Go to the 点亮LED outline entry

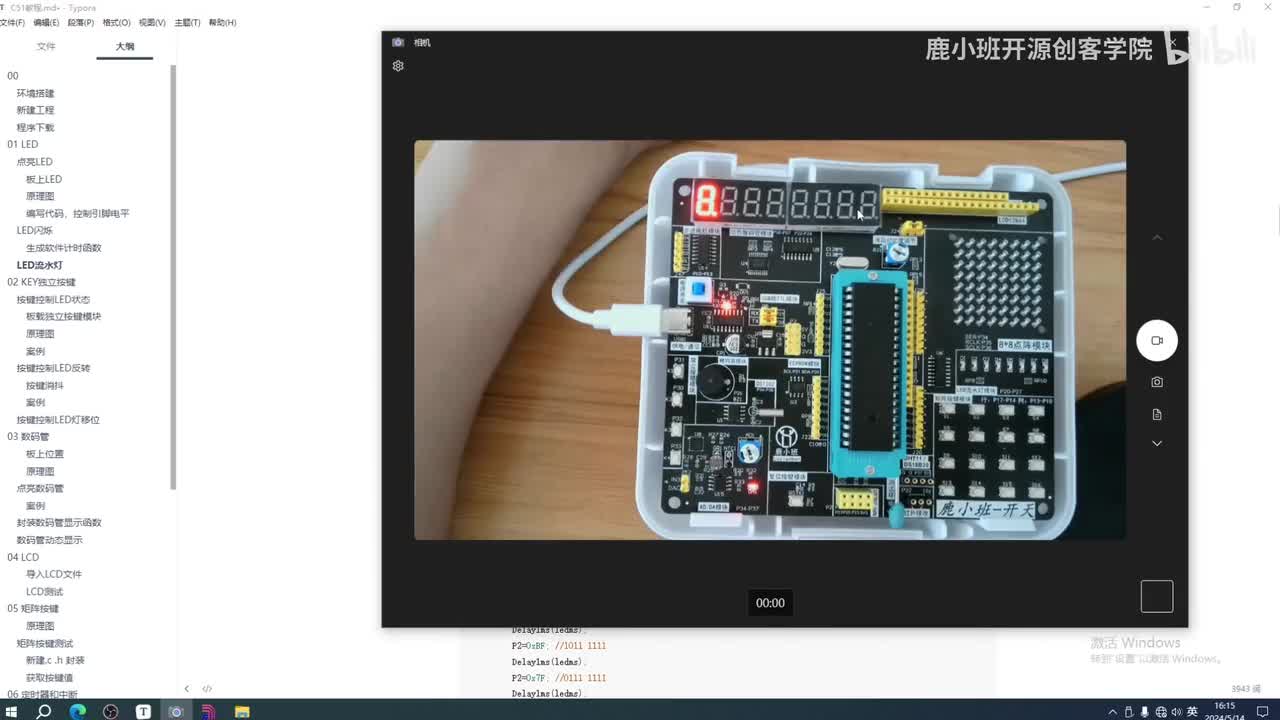(x=35, y=161)
